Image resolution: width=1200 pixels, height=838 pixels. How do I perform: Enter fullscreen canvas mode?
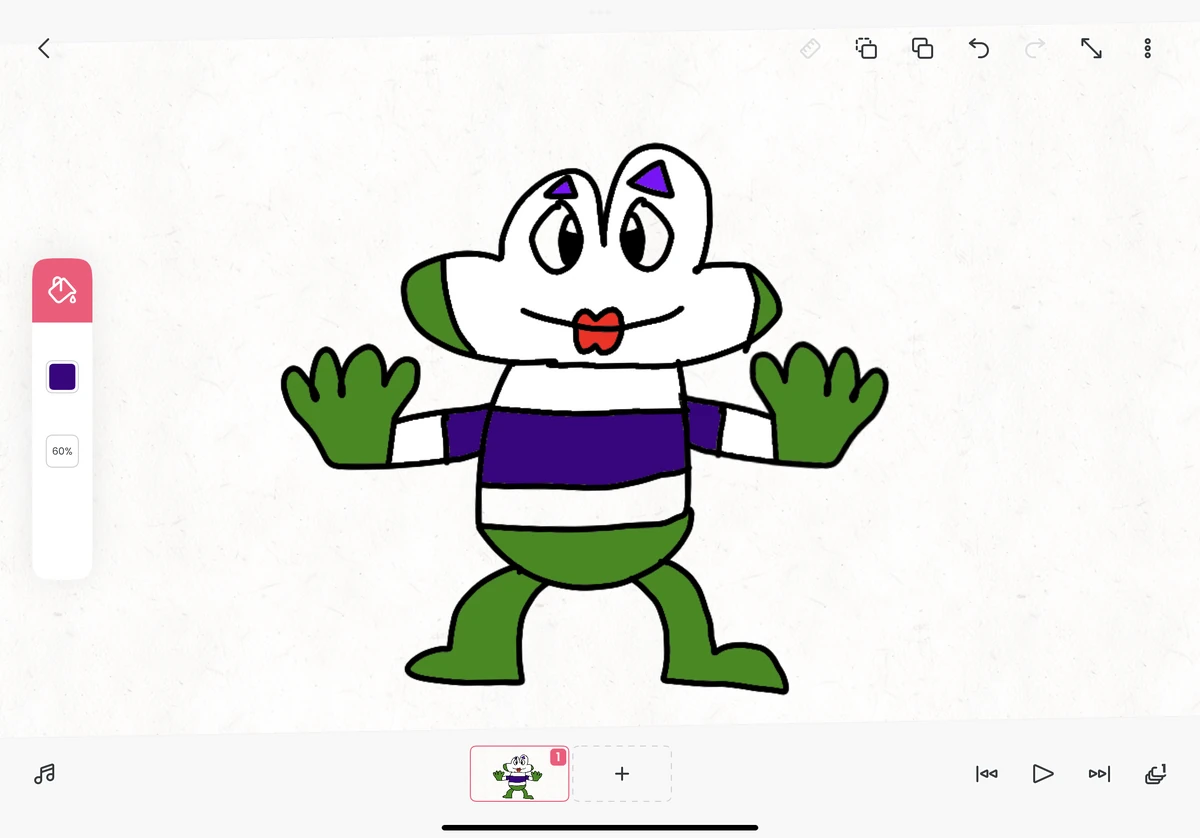[1091, 48]
